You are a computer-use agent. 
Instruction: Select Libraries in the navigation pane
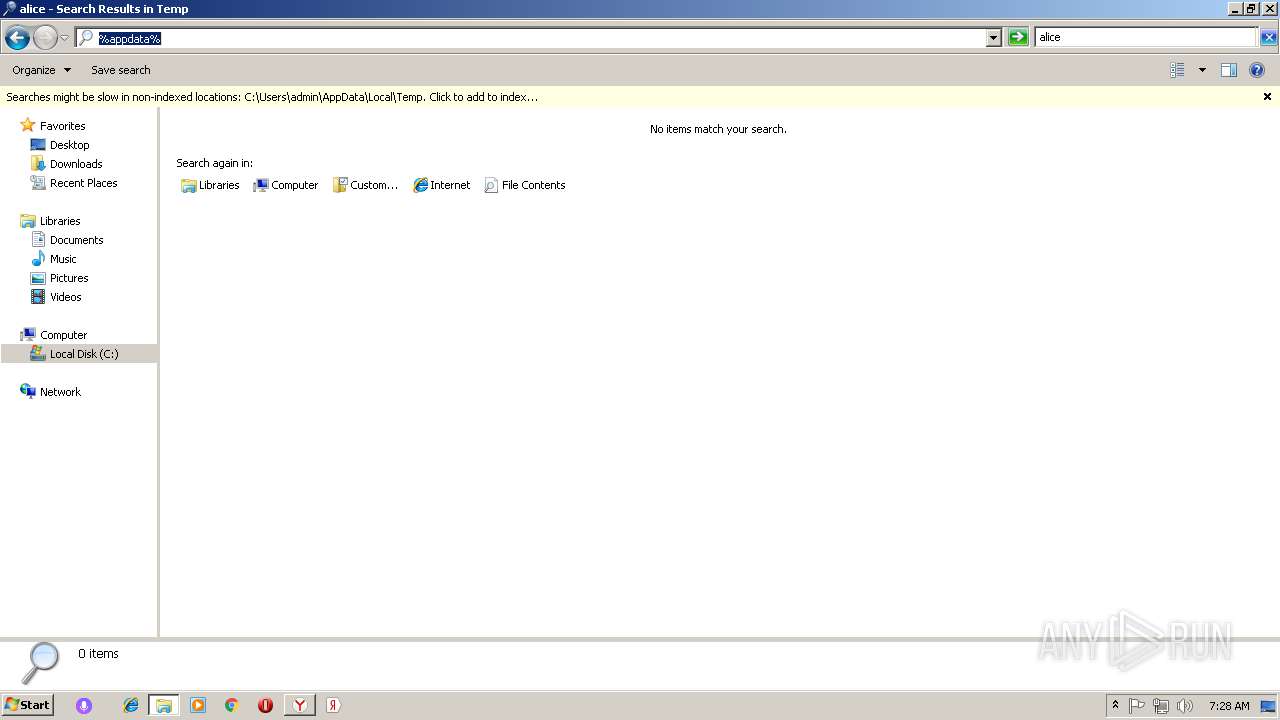tap(60, 221)
